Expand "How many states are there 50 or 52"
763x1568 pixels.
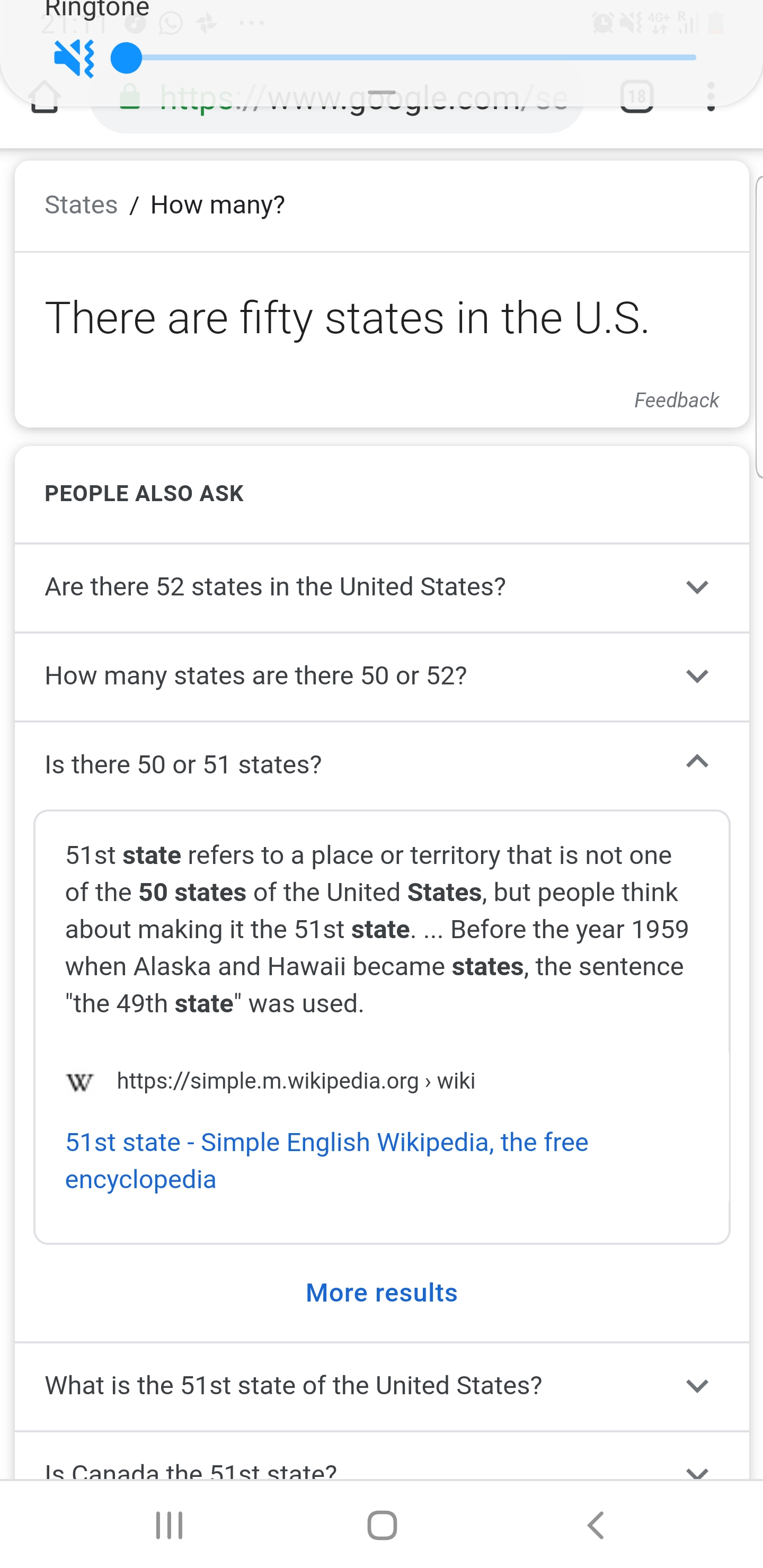tap(382, 676)
